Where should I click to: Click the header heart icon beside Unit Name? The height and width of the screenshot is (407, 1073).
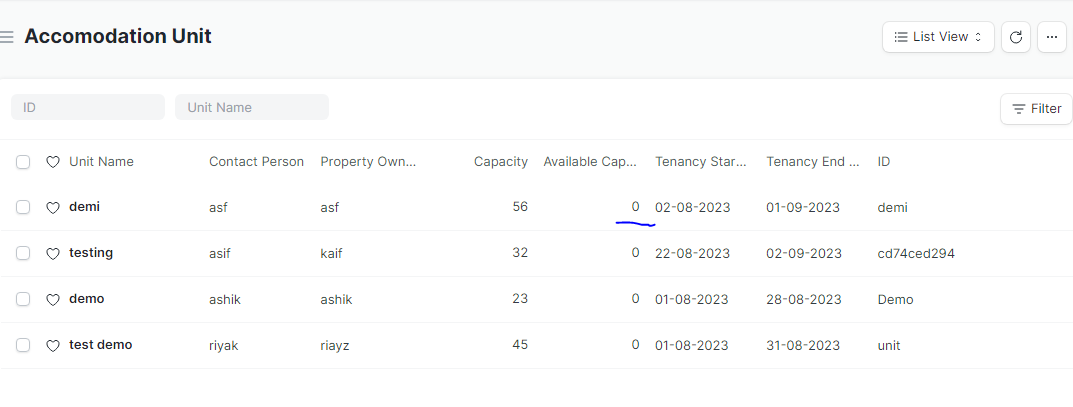(x=53, y=162)
